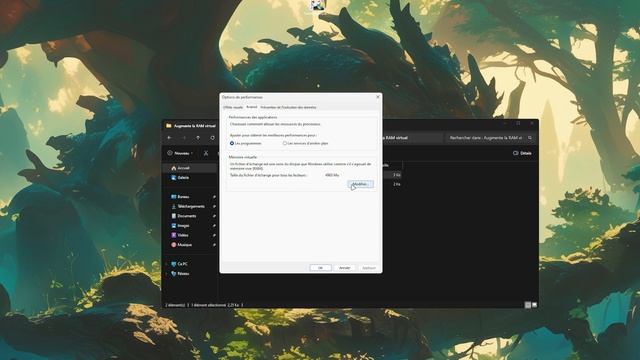Click the RAM virtuel address bar breadcrumb

point(395,138)
